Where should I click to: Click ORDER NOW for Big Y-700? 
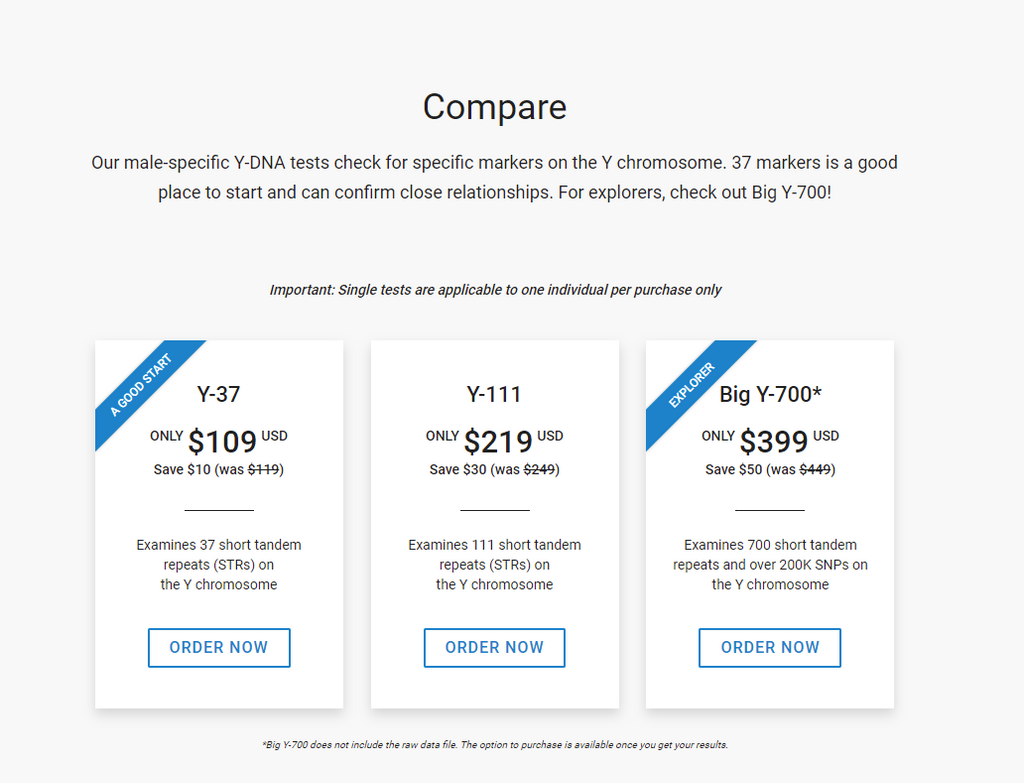click(x=770, y=647)
